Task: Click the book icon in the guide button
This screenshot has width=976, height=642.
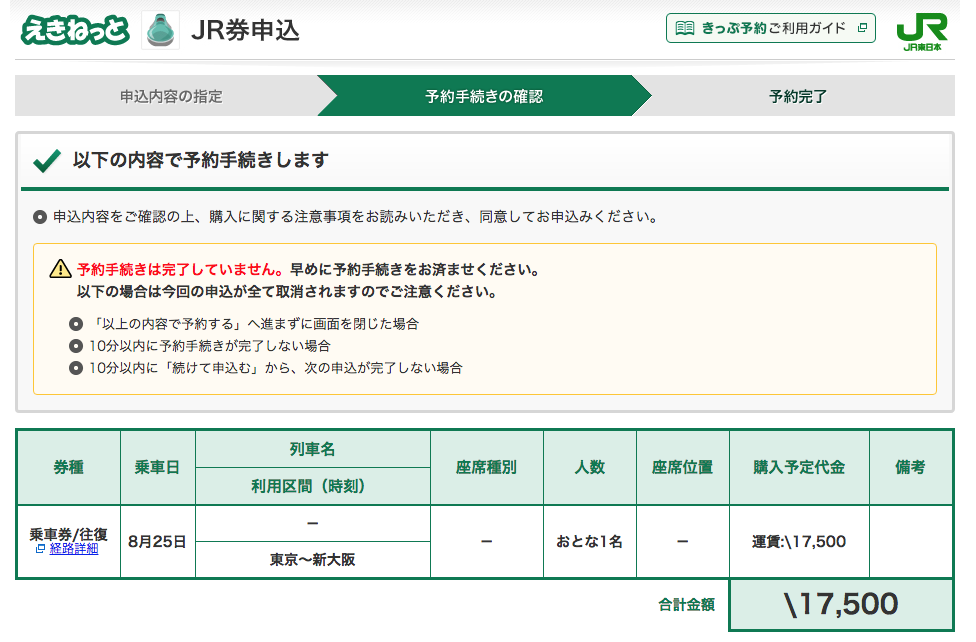Action: [x=685, y=28]
